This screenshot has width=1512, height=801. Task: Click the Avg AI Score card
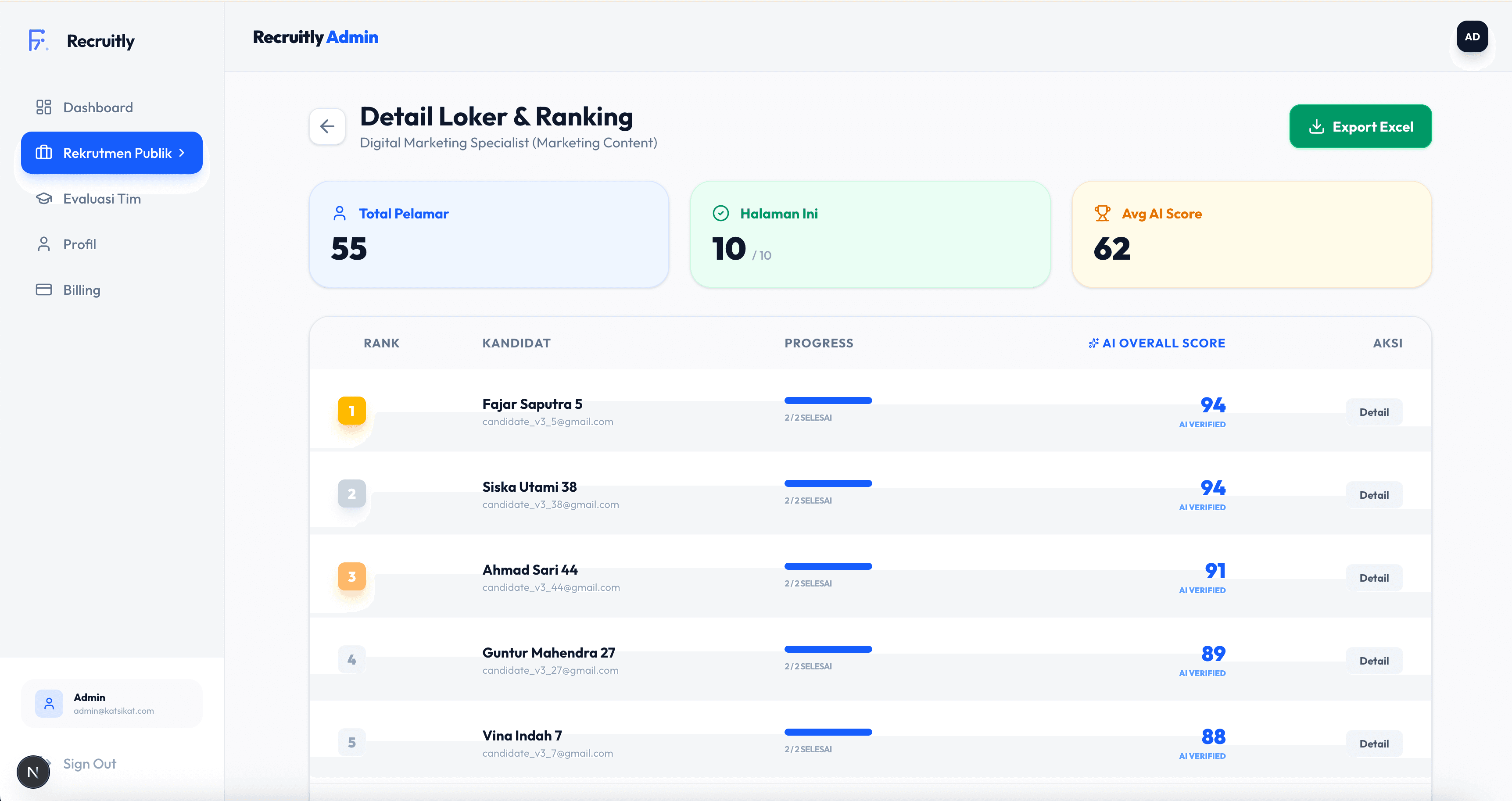(1251, 234)
